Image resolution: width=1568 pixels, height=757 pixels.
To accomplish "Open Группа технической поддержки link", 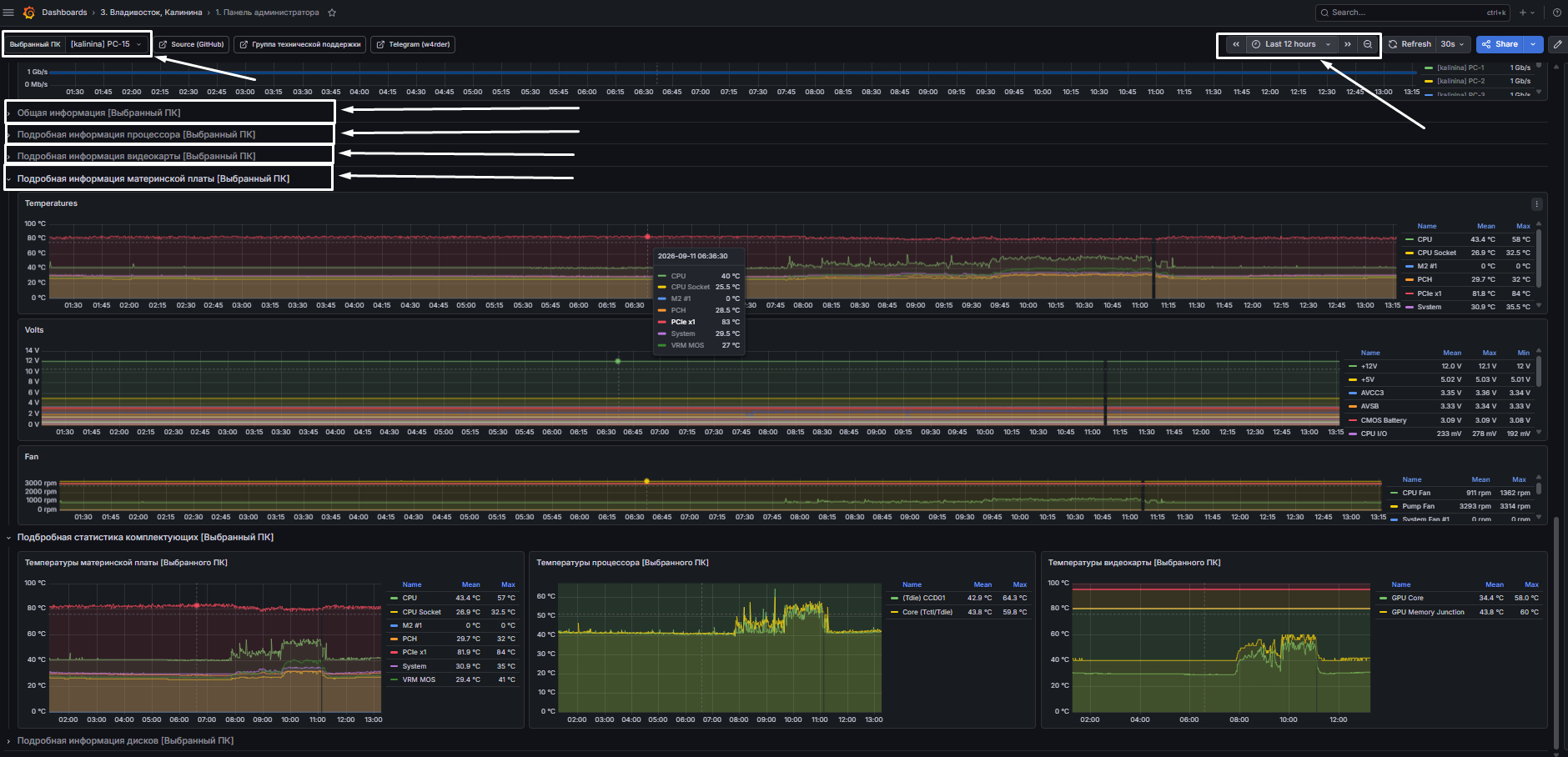I will [x=299, y=44].
